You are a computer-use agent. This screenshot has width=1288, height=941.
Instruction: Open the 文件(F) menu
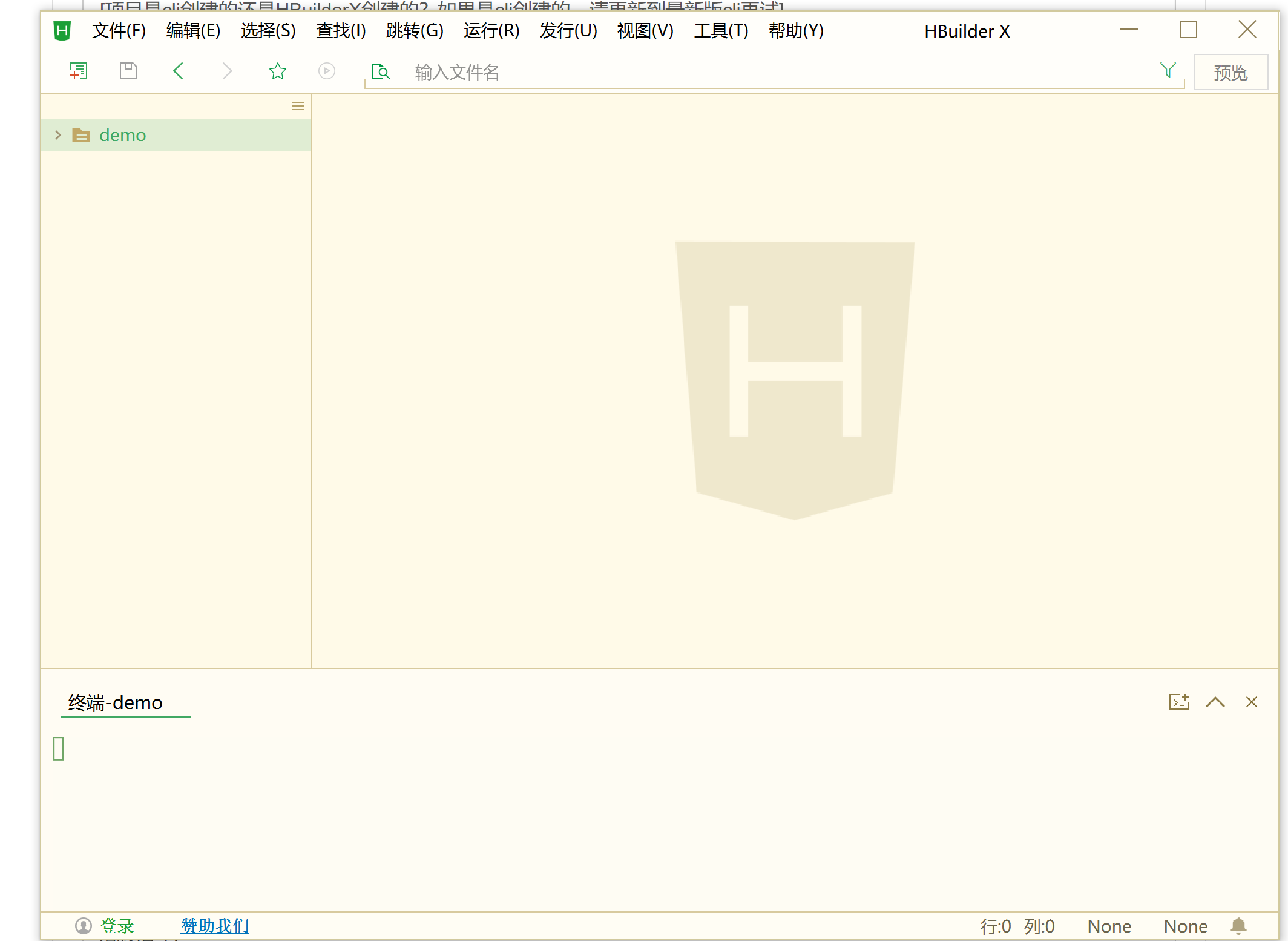(119, 30)
